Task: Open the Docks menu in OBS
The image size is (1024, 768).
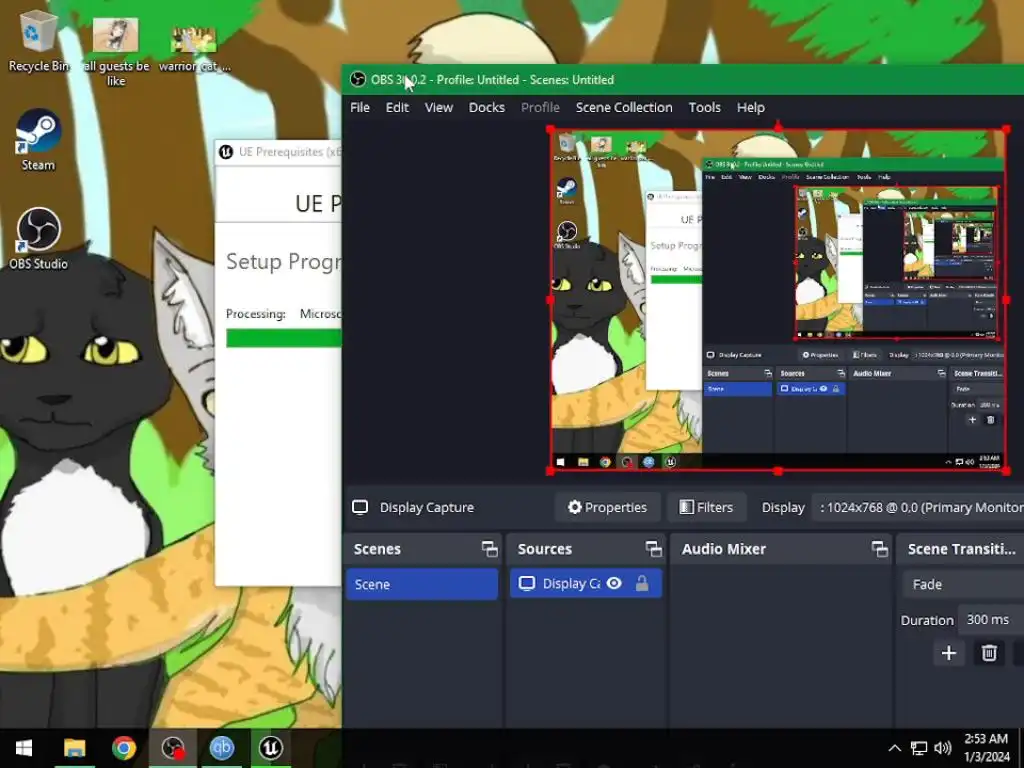Action: click(x=487, y=108)
